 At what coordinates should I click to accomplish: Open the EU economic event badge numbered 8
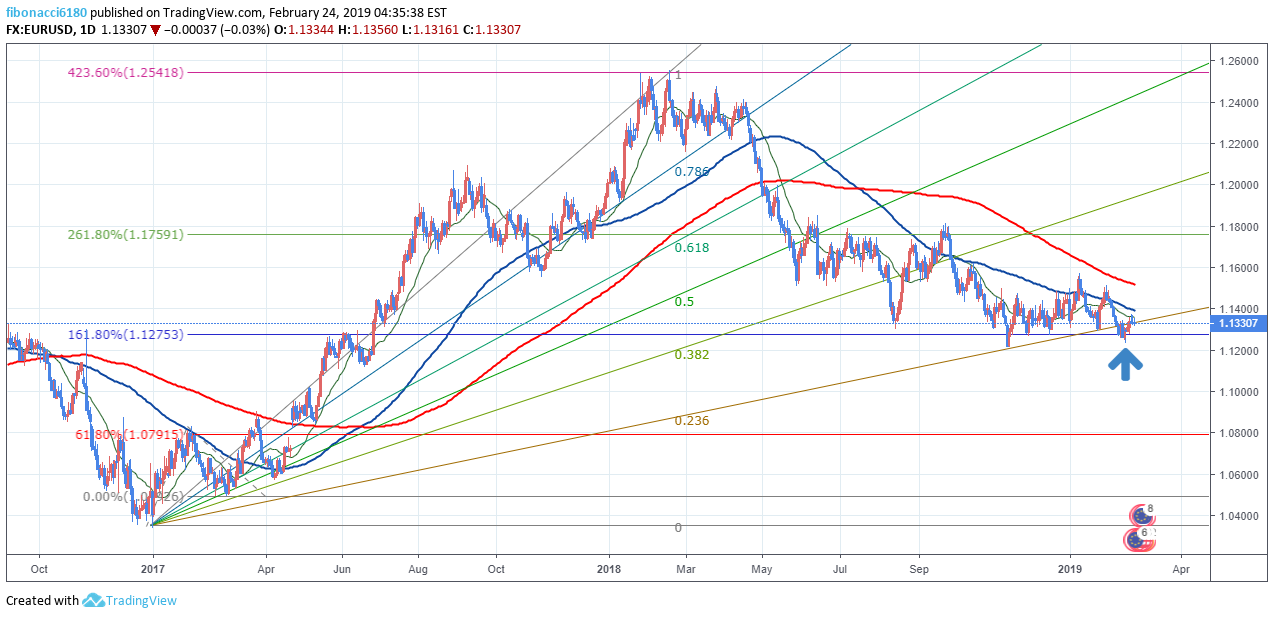pyautogui.click(x=1142, y=516)
